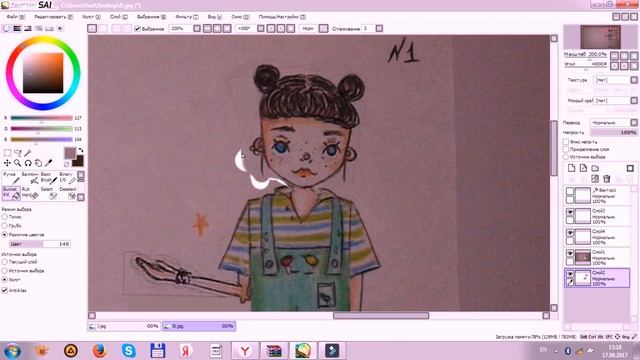Screen dimensions: 640x360
Task: Select the rotate canvas tool
Action: click(28, 163)
